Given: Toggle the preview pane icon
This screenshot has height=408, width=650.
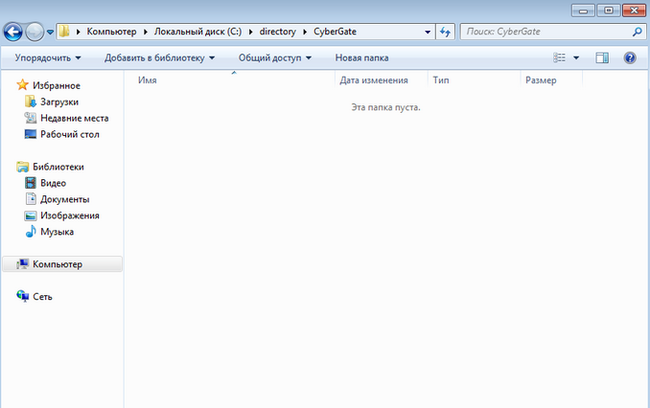Looking at the screenshot, I should point(602,58).
